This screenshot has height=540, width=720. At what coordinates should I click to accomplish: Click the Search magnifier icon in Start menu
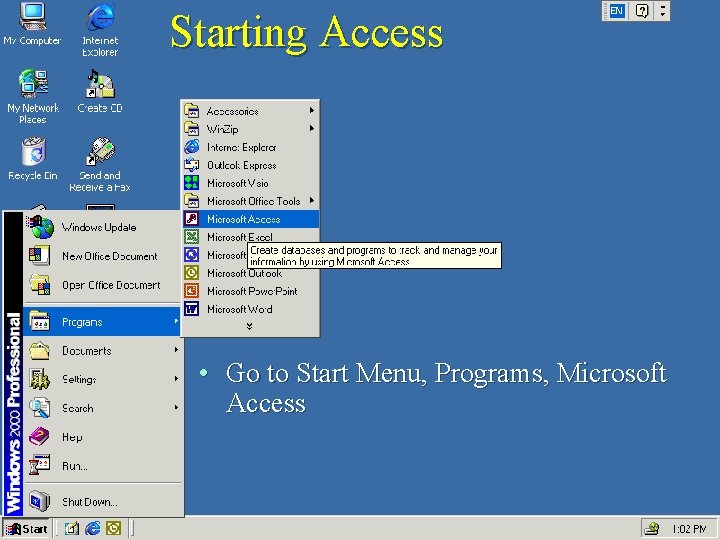(x=39, y=408)
